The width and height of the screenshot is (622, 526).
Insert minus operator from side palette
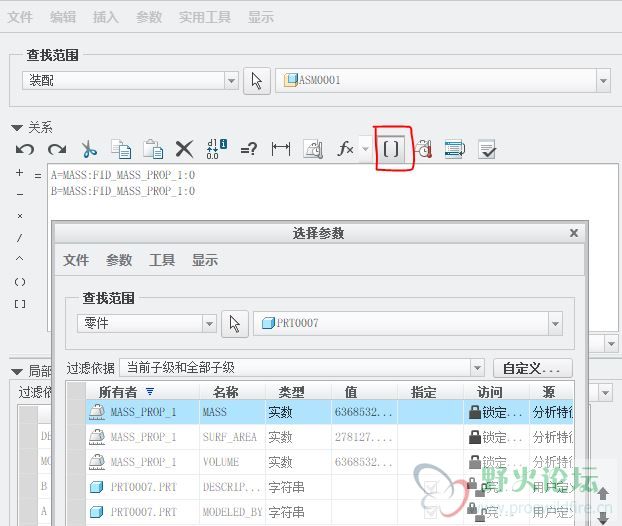point(20,194)
